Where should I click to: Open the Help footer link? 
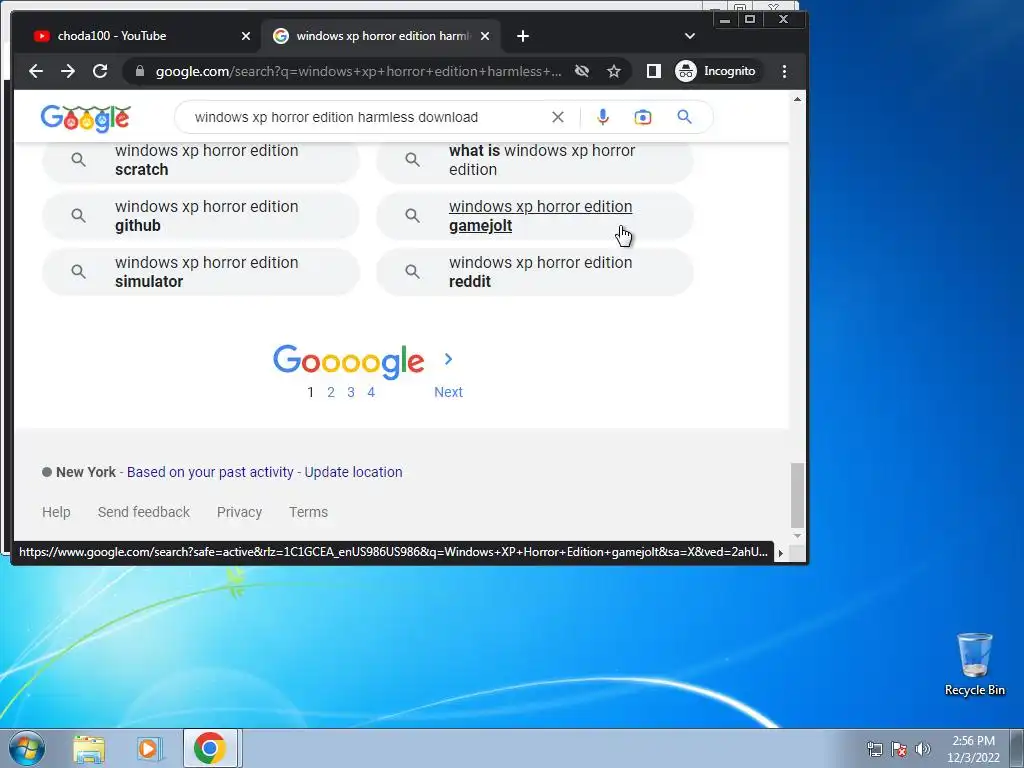[x=56, y=512]
